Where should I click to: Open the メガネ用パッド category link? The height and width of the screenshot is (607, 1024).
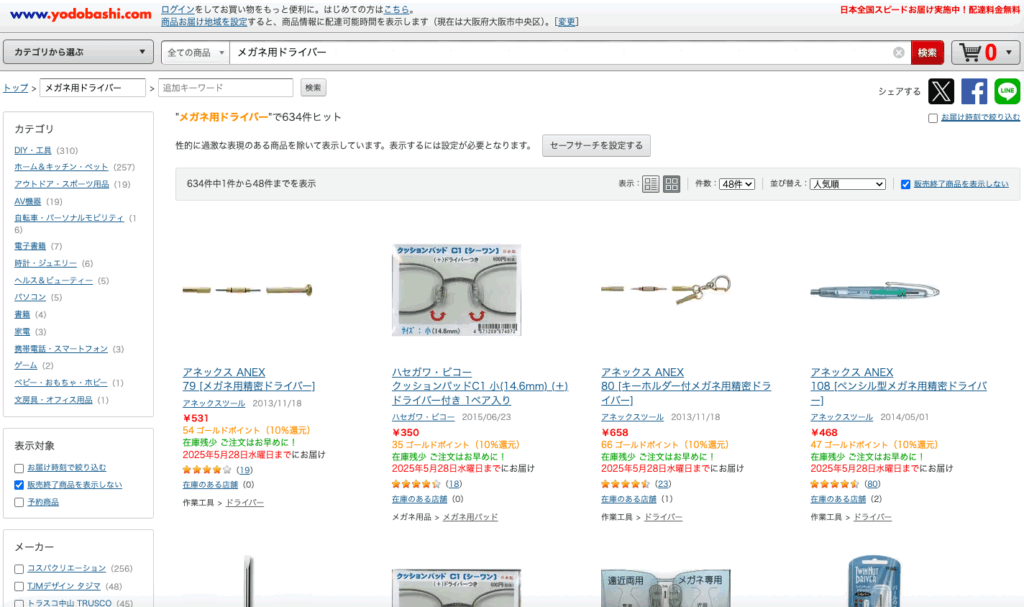(x=470, y=517)
